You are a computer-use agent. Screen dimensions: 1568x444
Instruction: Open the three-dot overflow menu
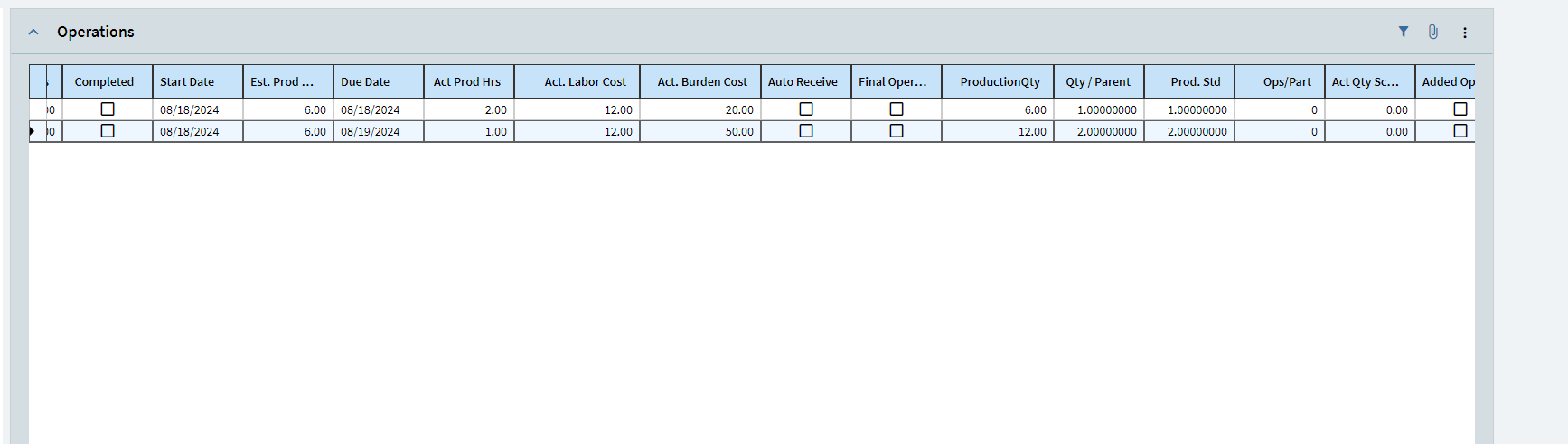[1465, 33]
